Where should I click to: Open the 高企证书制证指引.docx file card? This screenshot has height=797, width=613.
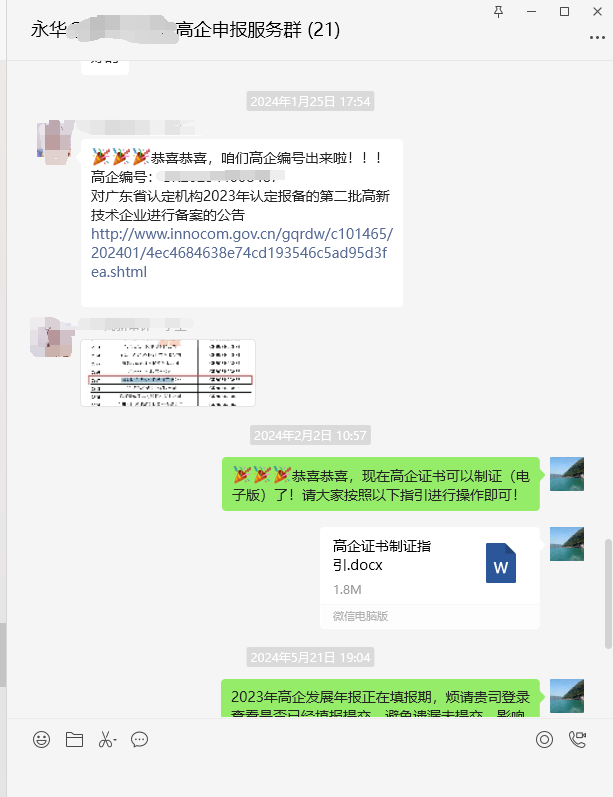click(430, 578)
